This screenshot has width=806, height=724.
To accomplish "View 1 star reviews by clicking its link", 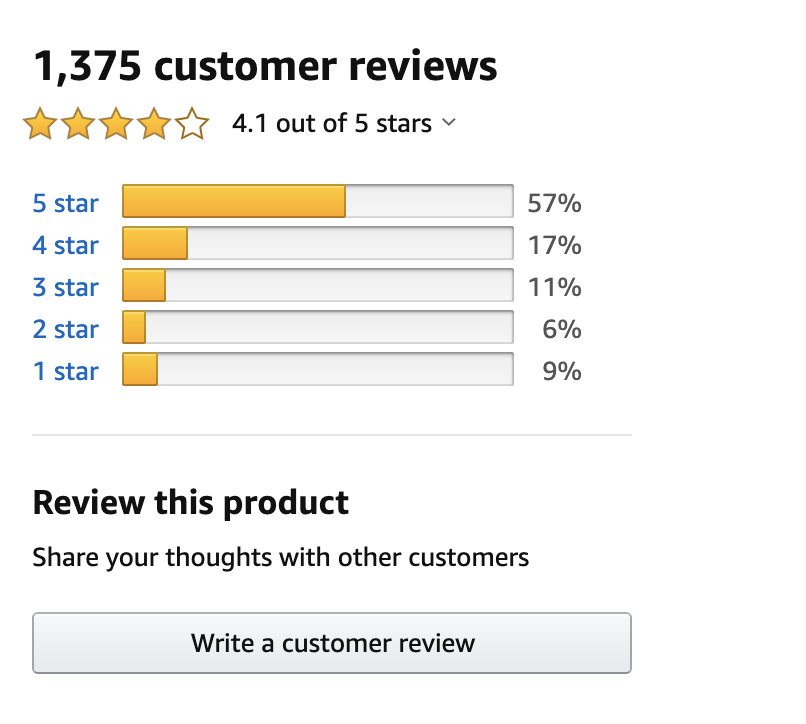I will [66, 370].
